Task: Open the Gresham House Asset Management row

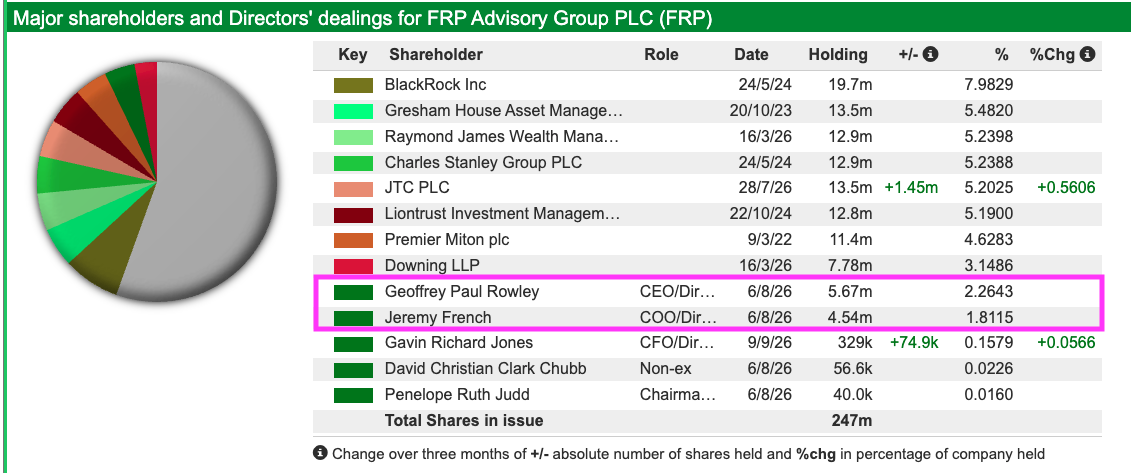Action: pos(707,111)
